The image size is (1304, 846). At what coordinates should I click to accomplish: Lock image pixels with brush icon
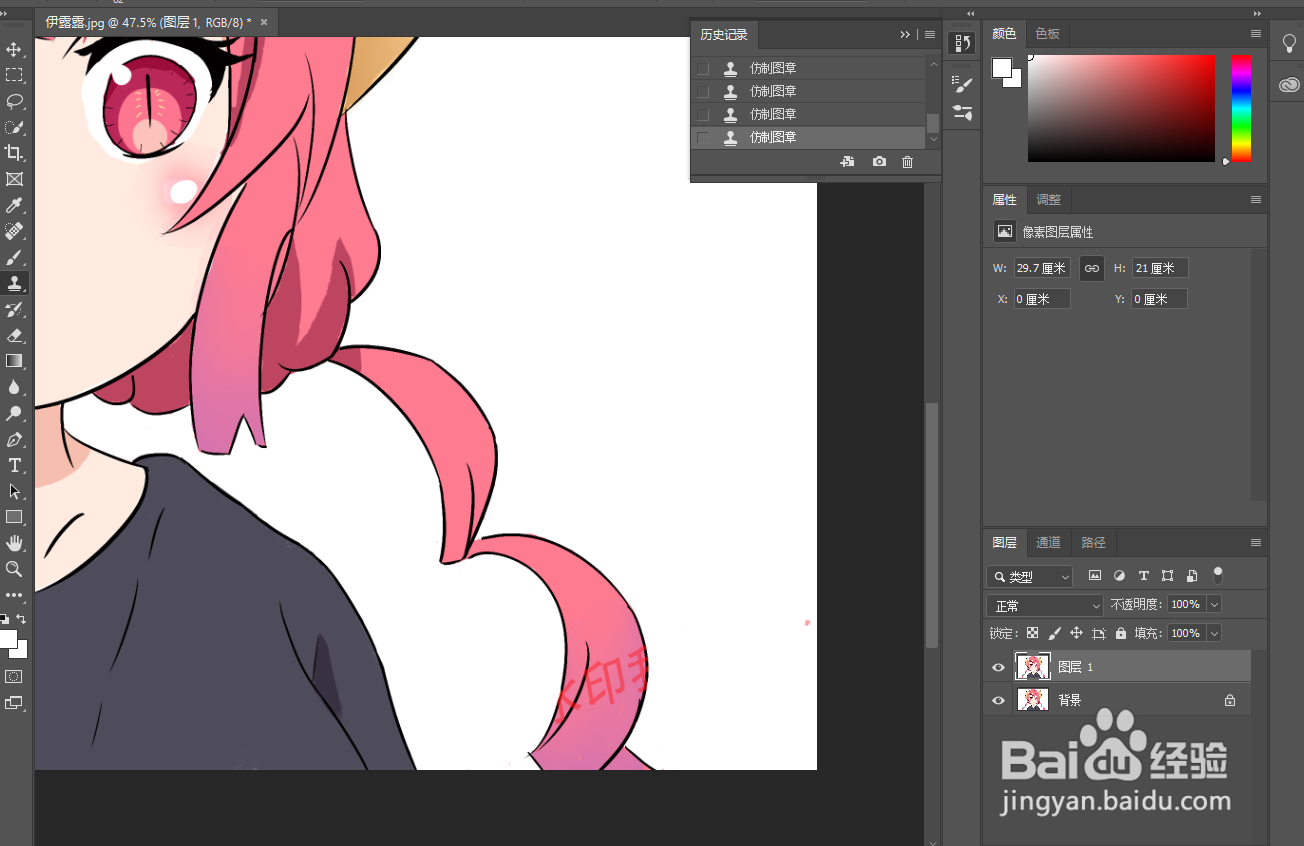point(1054,633)
